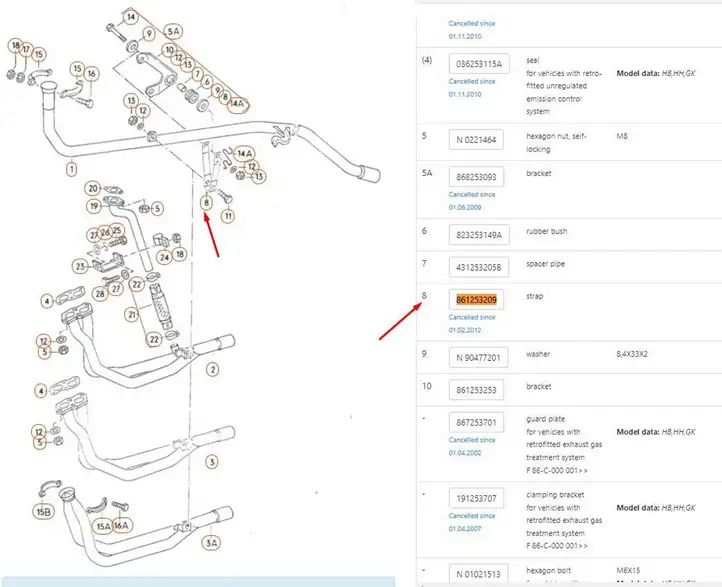Viewport: 722px width, 587px height.
Task: Select callout 15B clamp in the diagram
Action: click(x=44, y=512)
